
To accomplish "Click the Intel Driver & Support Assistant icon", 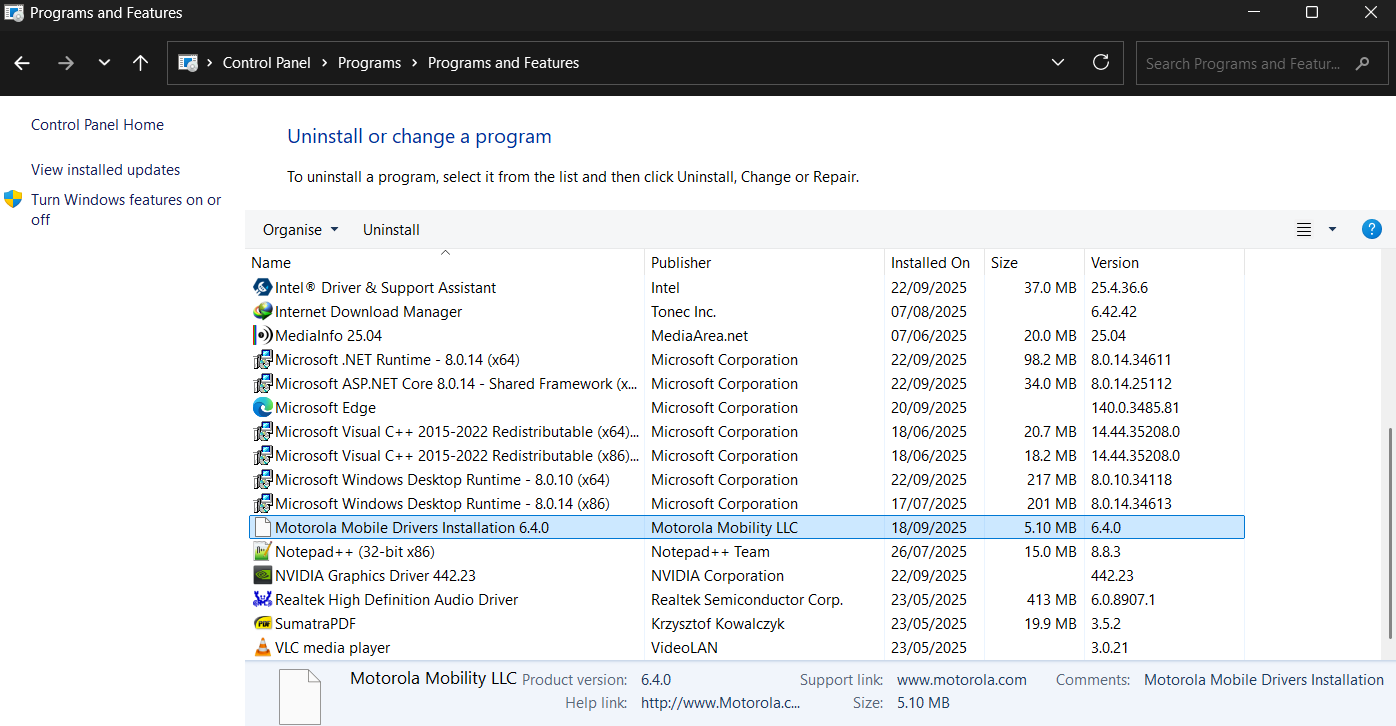I will [261, 287].
